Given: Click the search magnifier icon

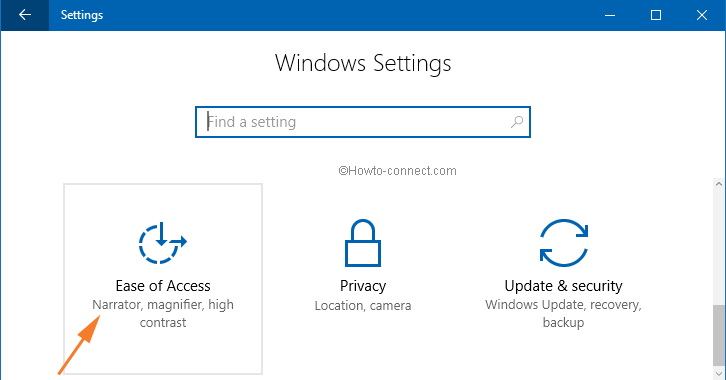Looking at the screenshot, I should point(517,122).
